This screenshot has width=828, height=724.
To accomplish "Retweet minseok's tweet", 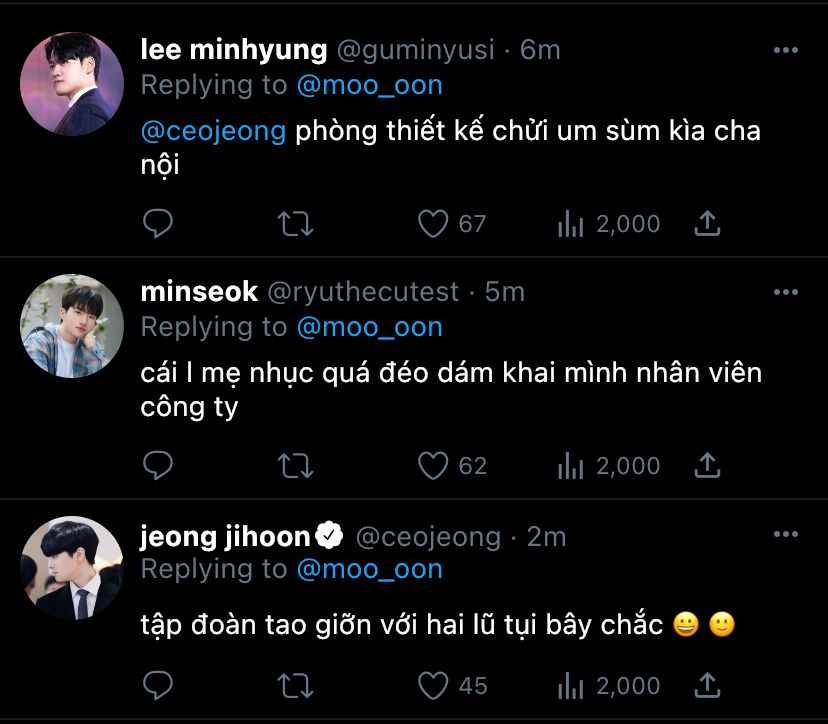I will click(x=295, y=465).
